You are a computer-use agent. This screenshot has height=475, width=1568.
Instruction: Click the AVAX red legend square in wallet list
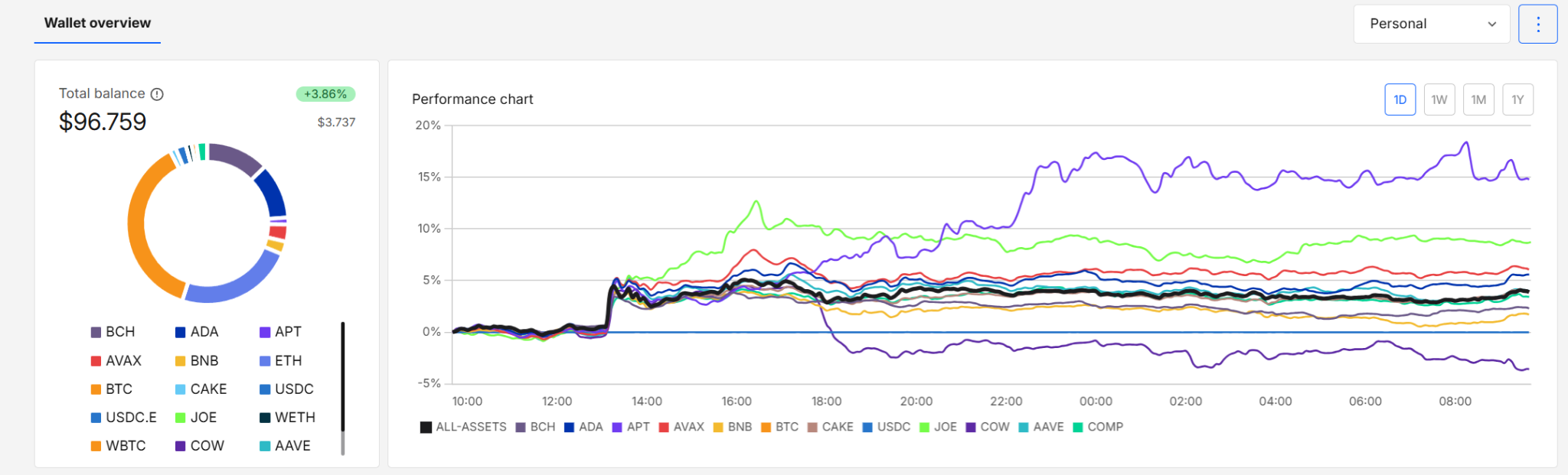[x=96, y=361]
